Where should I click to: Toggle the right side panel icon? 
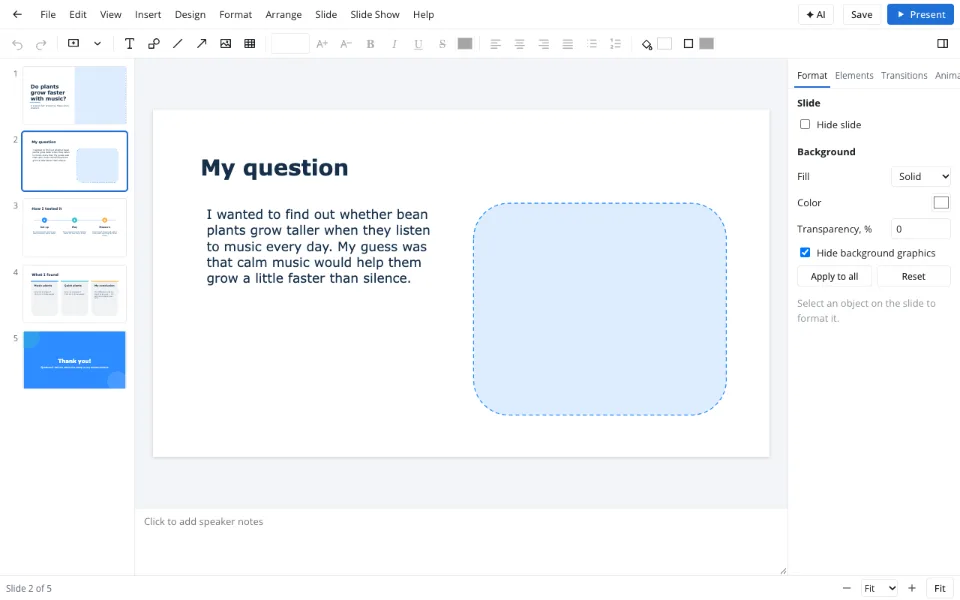[x=943, y=43]
